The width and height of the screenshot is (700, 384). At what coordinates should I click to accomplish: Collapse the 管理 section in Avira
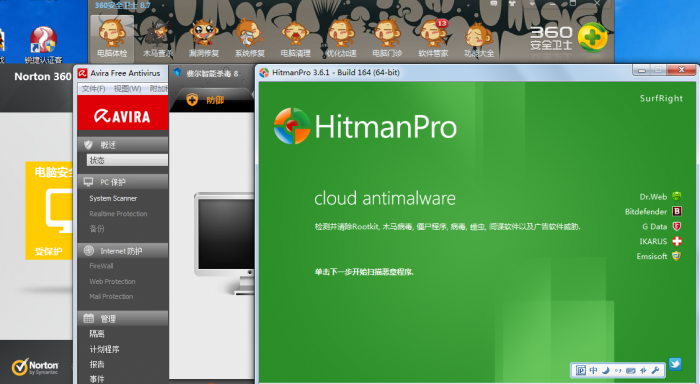123,318
